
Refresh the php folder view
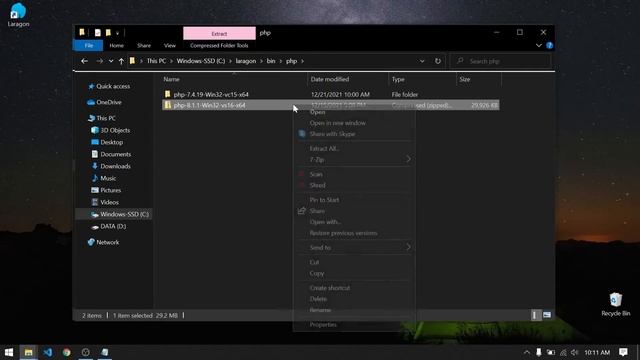438,61
